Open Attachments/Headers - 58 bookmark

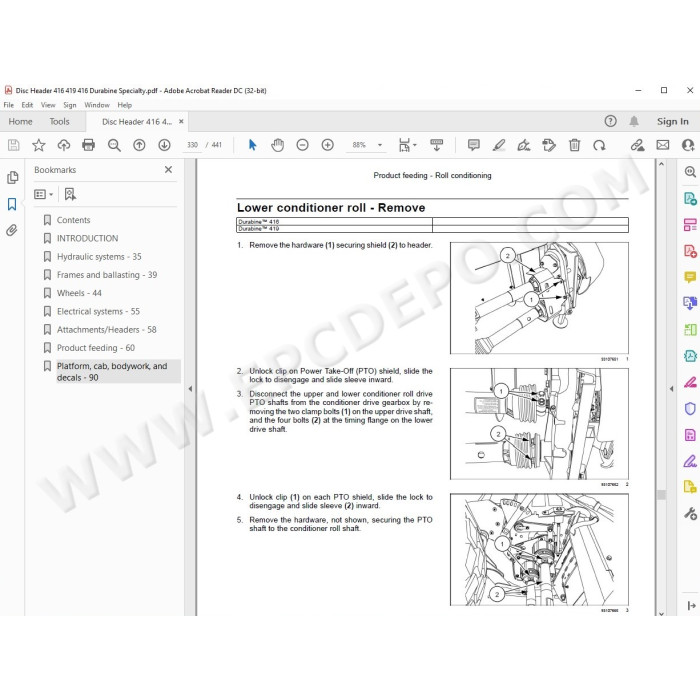click(106, 330)
